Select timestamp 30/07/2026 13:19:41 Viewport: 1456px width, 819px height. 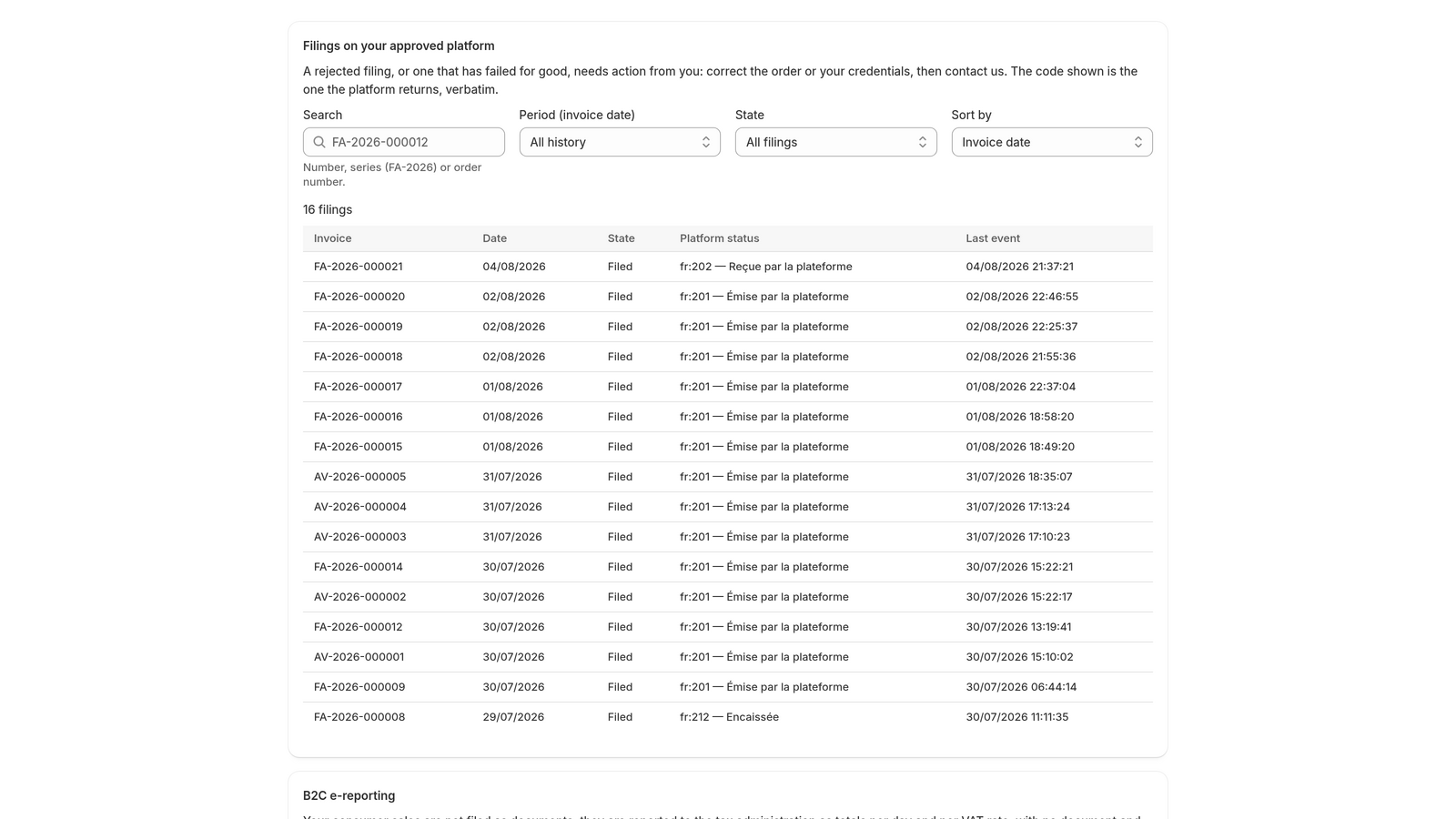click(x=1018, y=627)
